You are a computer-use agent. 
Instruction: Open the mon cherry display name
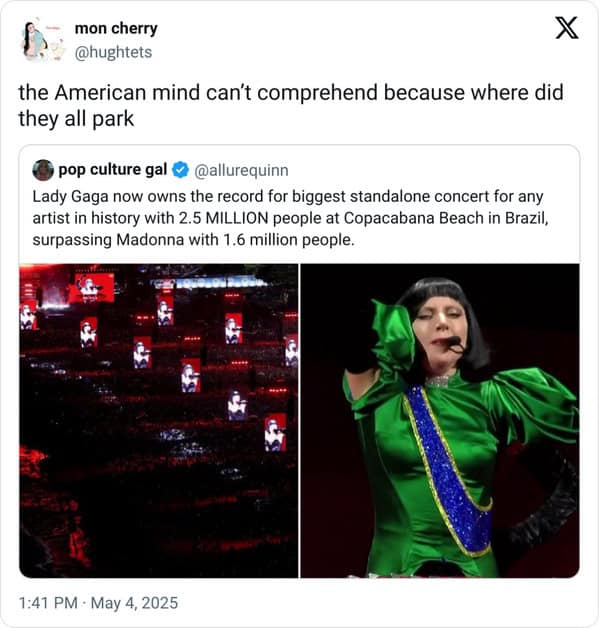116,28
